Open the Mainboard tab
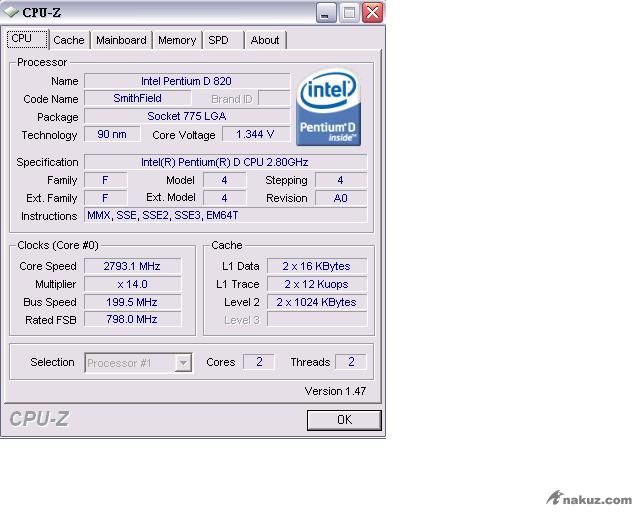Screen dimensions: 640x512 pos(121,40)
